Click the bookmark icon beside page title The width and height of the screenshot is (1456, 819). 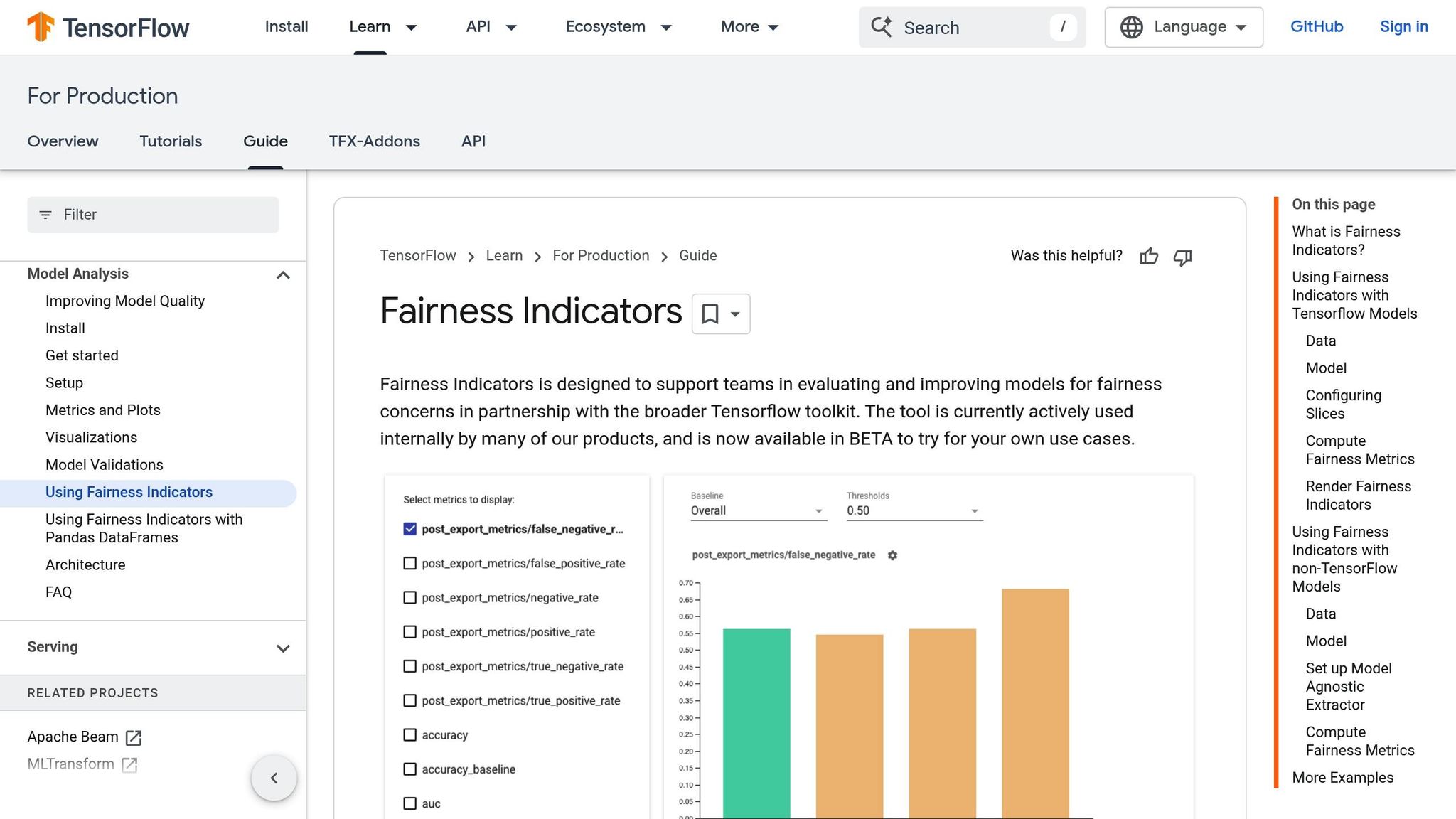(710, 314)
